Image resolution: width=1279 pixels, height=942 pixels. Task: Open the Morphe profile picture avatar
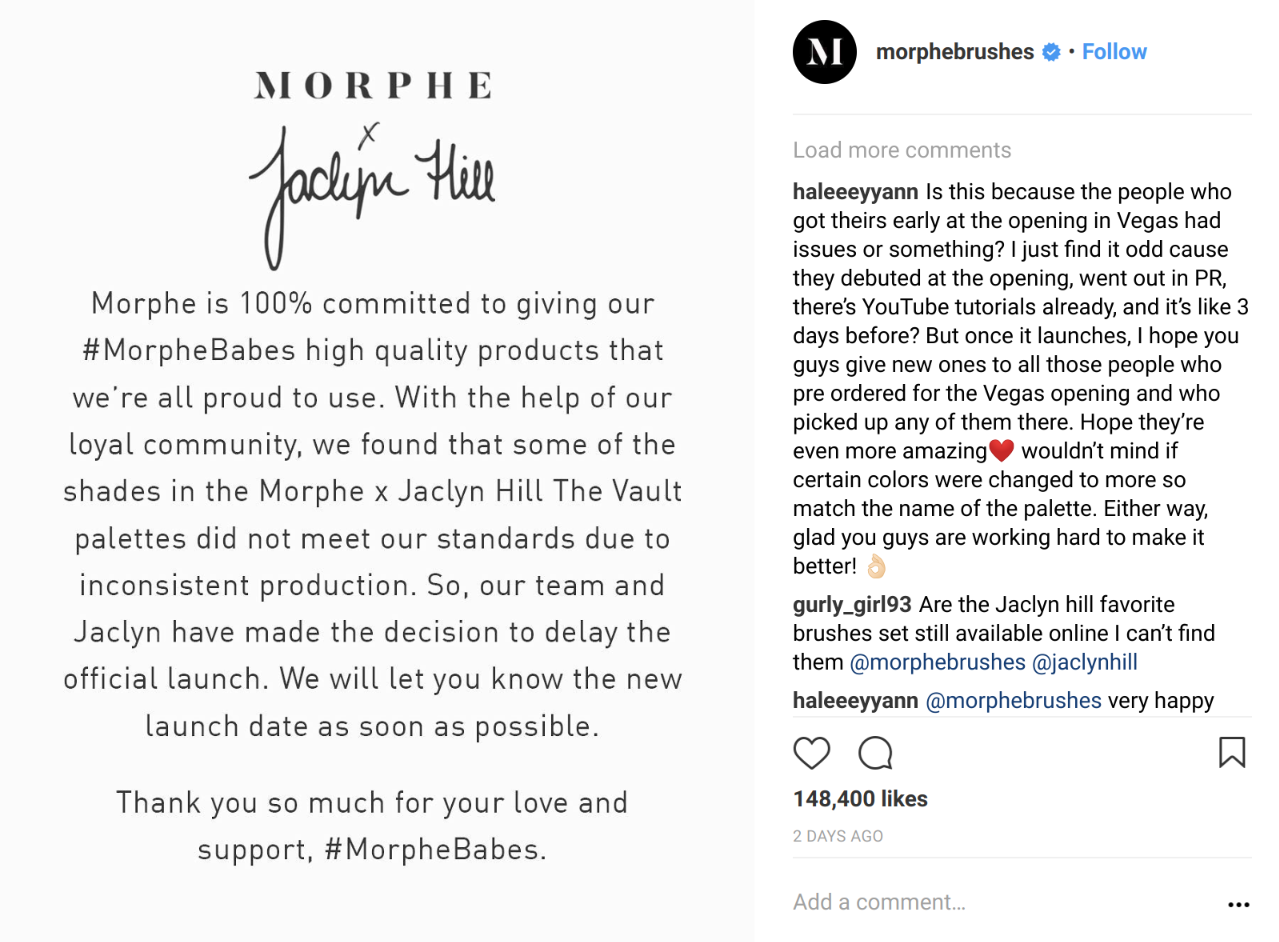825,52
